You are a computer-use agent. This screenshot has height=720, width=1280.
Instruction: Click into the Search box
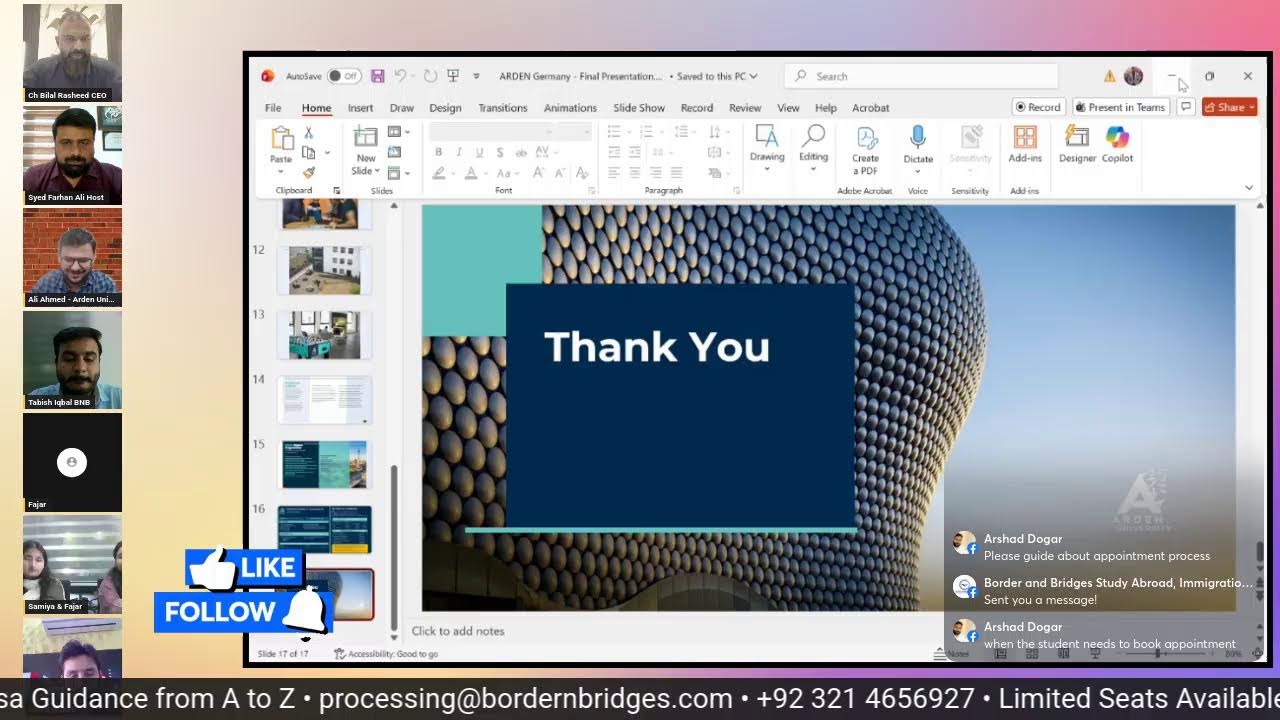(922, 76)
